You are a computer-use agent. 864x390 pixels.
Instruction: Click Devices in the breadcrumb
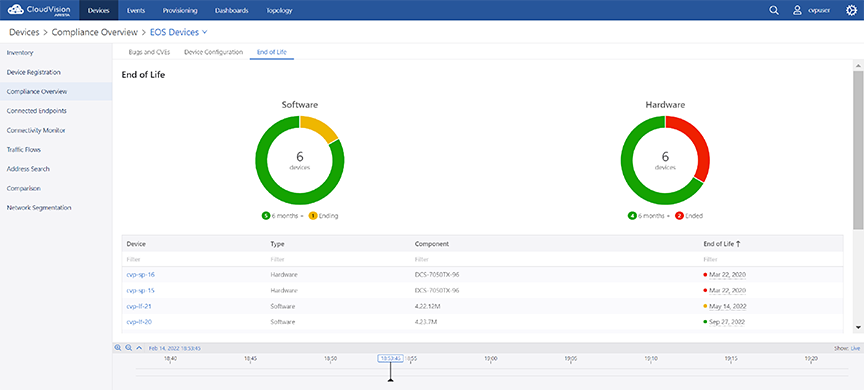point(24,32)
